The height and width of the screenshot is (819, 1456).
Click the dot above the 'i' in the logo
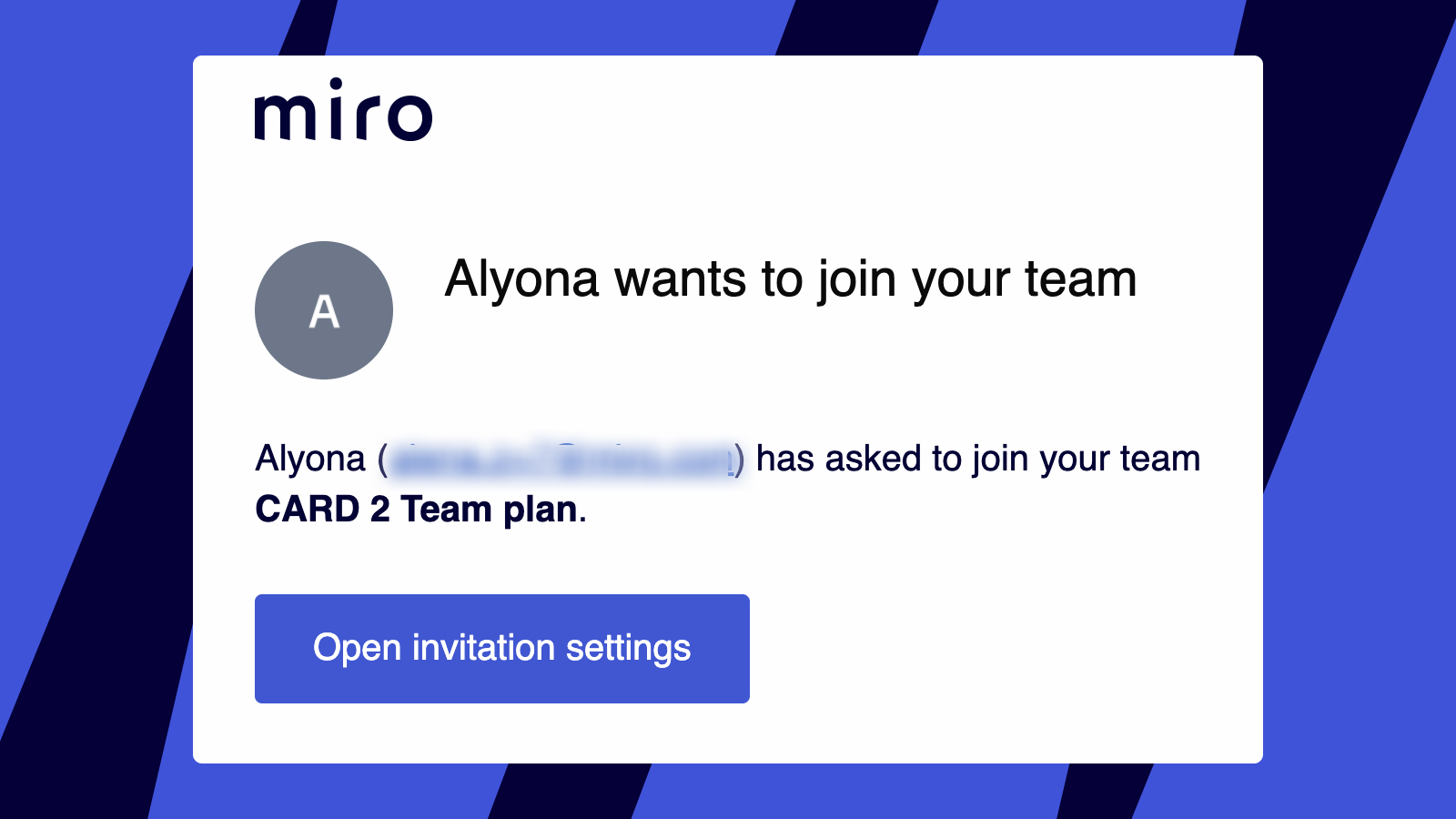[336, 85]
